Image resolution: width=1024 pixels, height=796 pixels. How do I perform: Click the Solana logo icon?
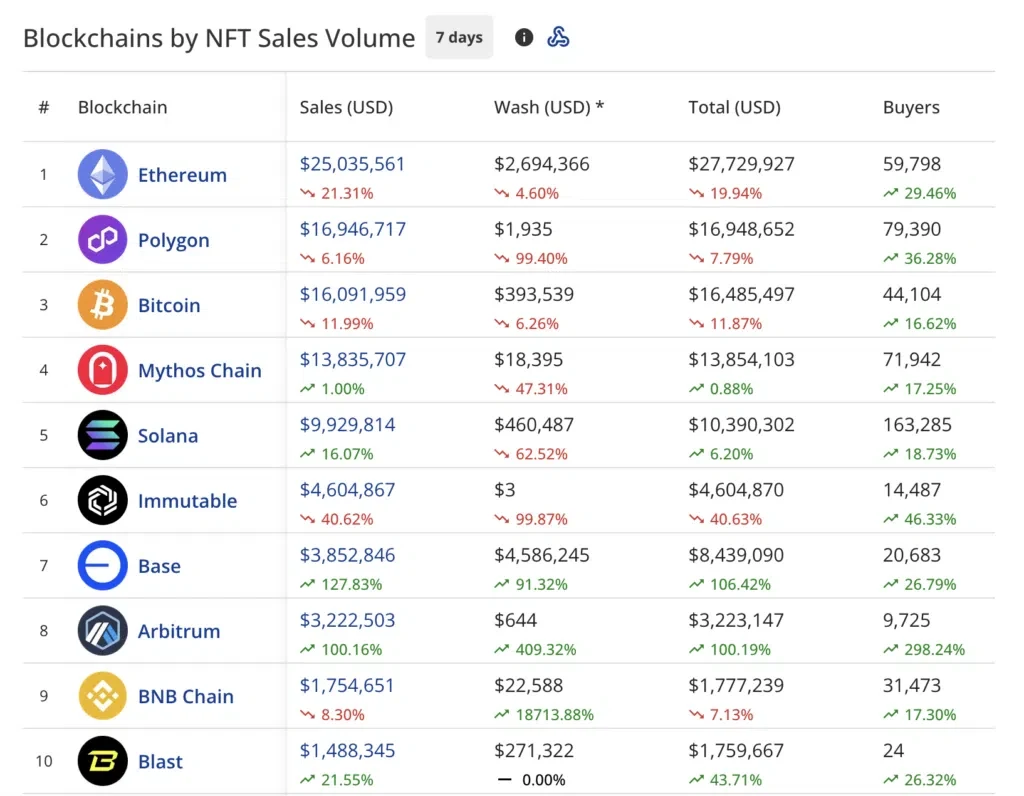tap(103, 435)
